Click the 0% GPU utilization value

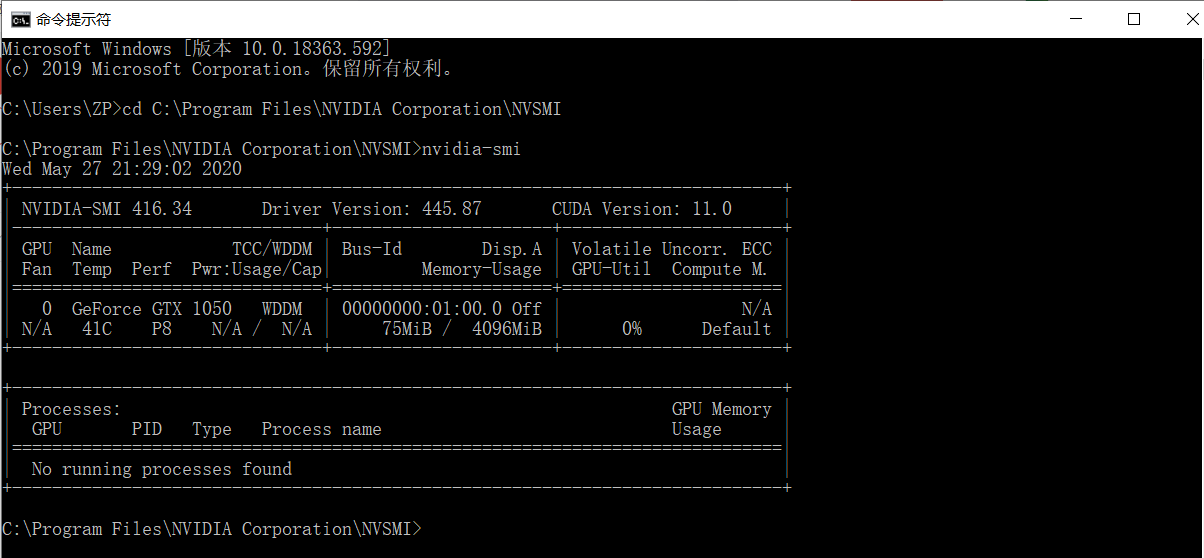pyautogui.click(x=631, y=329)
